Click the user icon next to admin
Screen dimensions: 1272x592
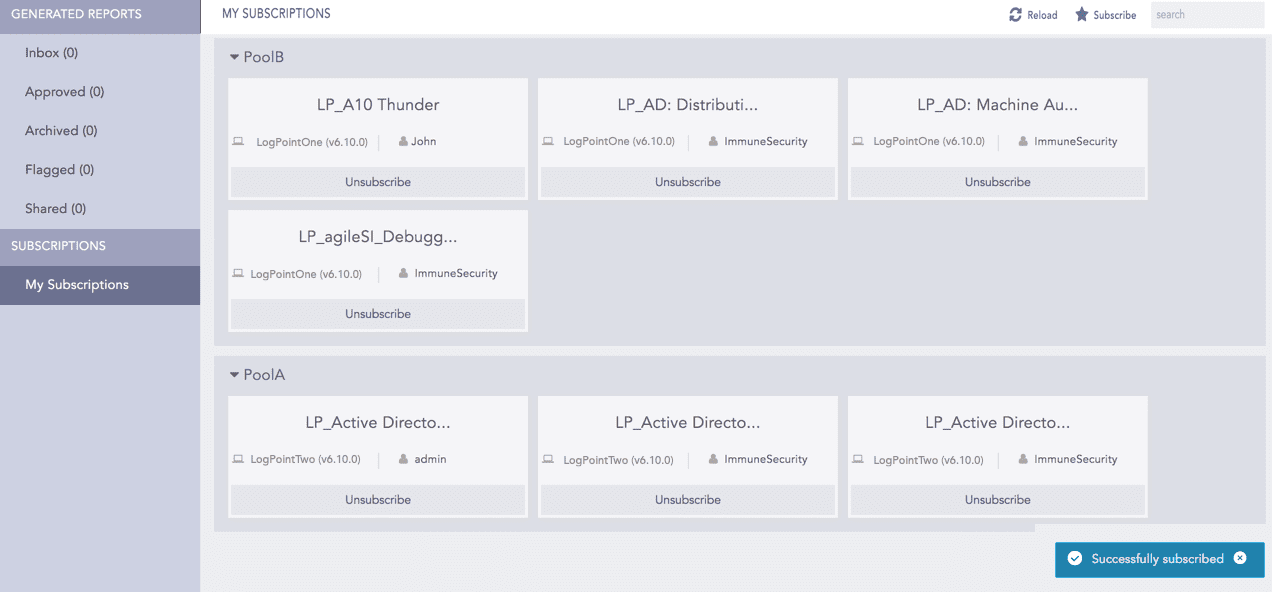point(403,459)
